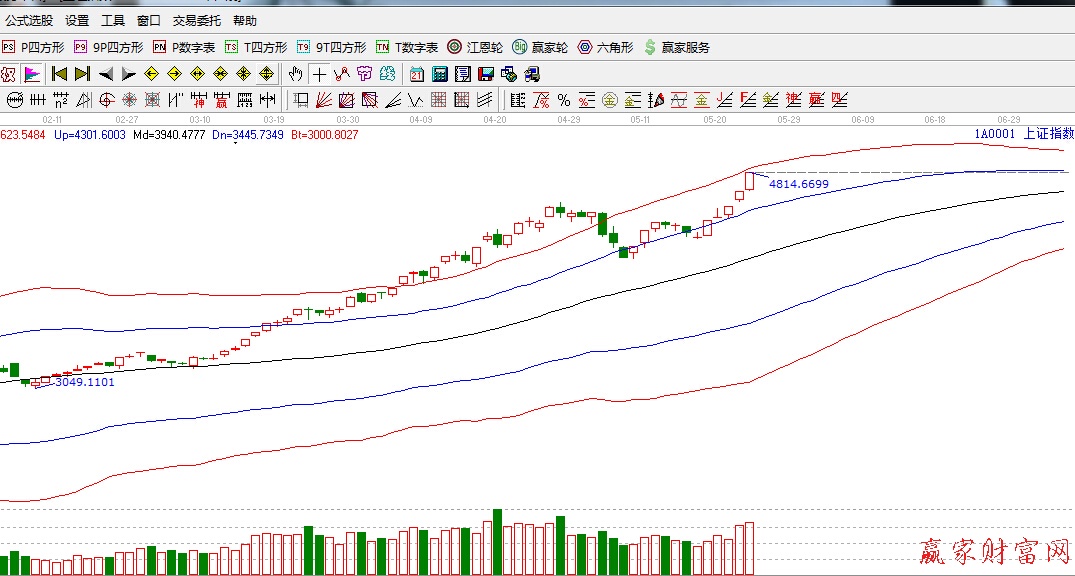
Task: Click the calendar date icon
Action: pyautogui.click(x=416, y=74)
